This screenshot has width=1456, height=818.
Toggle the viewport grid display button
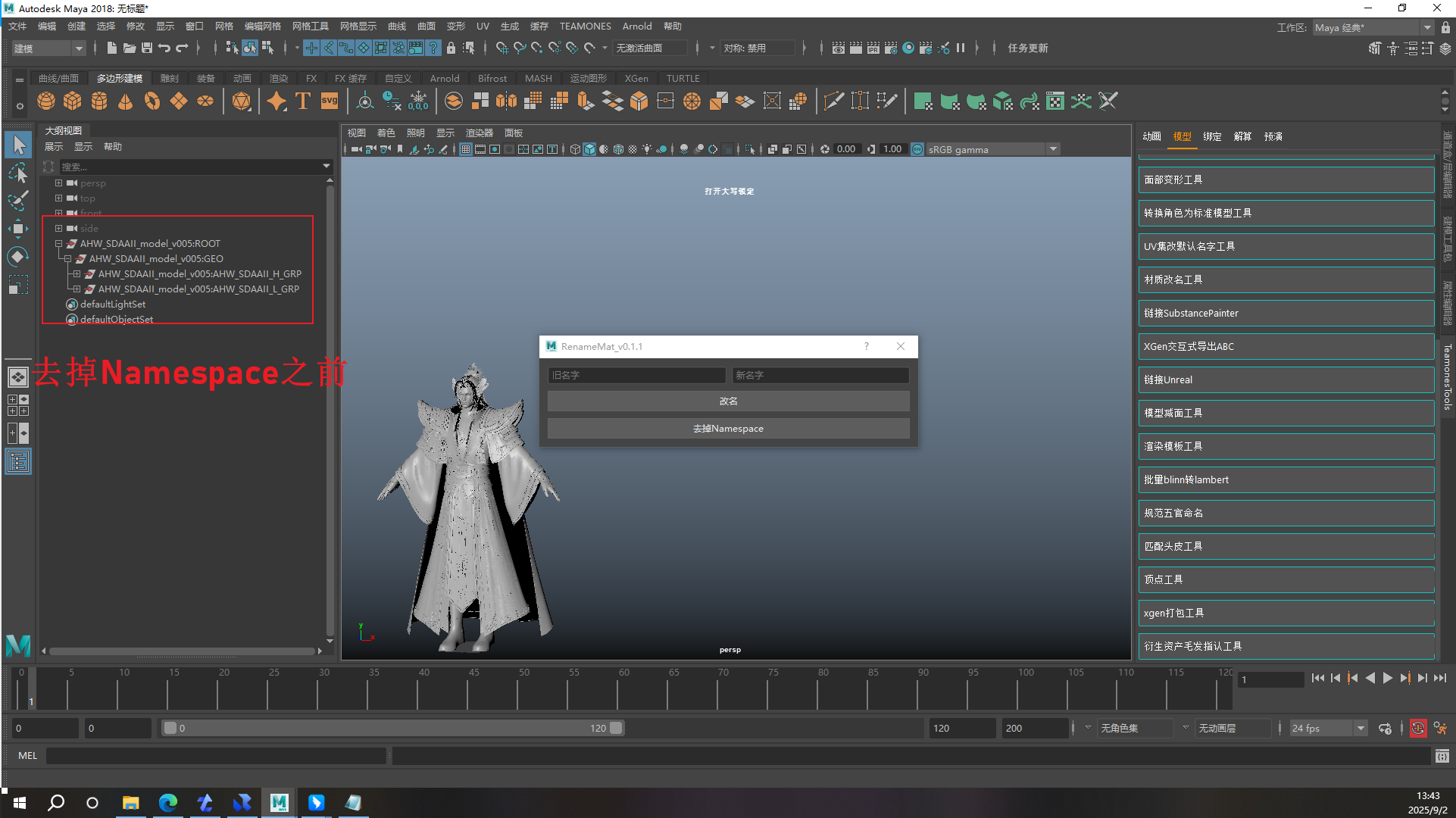(466, 149)
